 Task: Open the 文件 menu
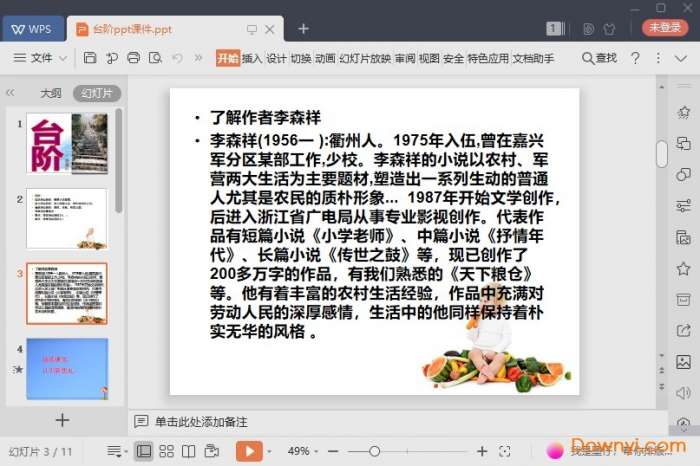tap(33, 58)
